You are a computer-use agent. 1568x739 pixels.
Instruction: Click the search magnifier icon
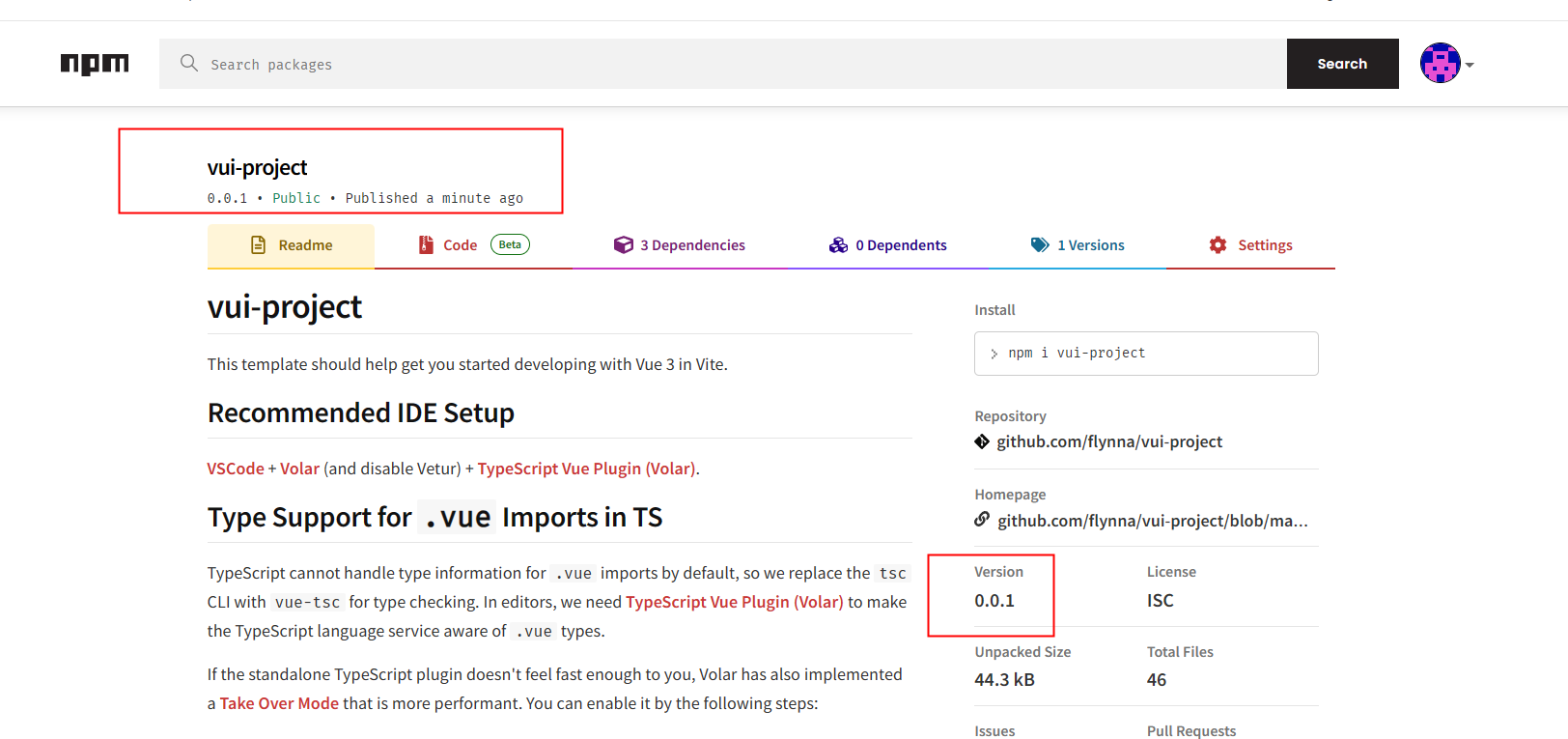tap(189, 63)
